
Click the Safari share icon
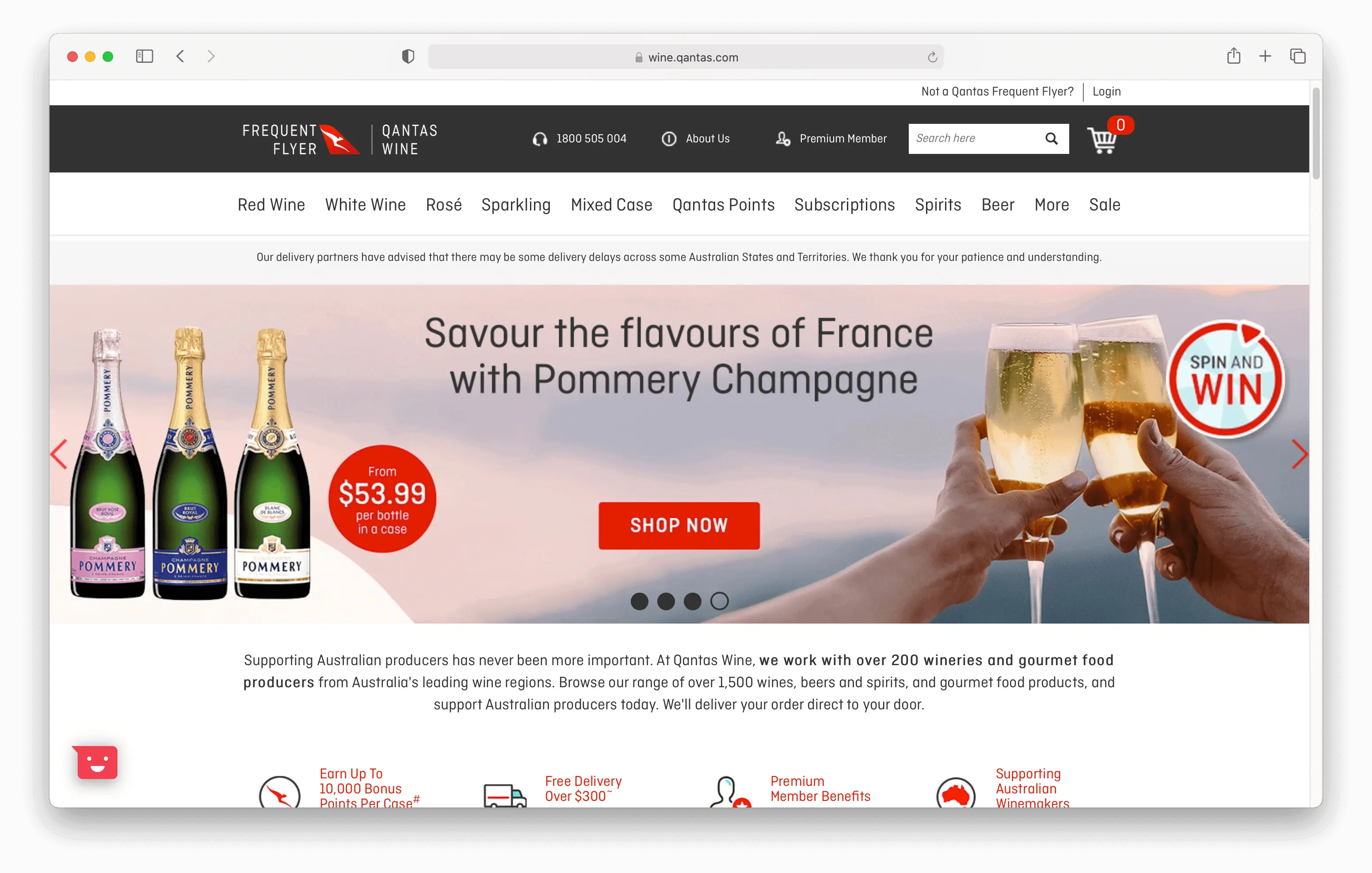tap(1234, 56)
